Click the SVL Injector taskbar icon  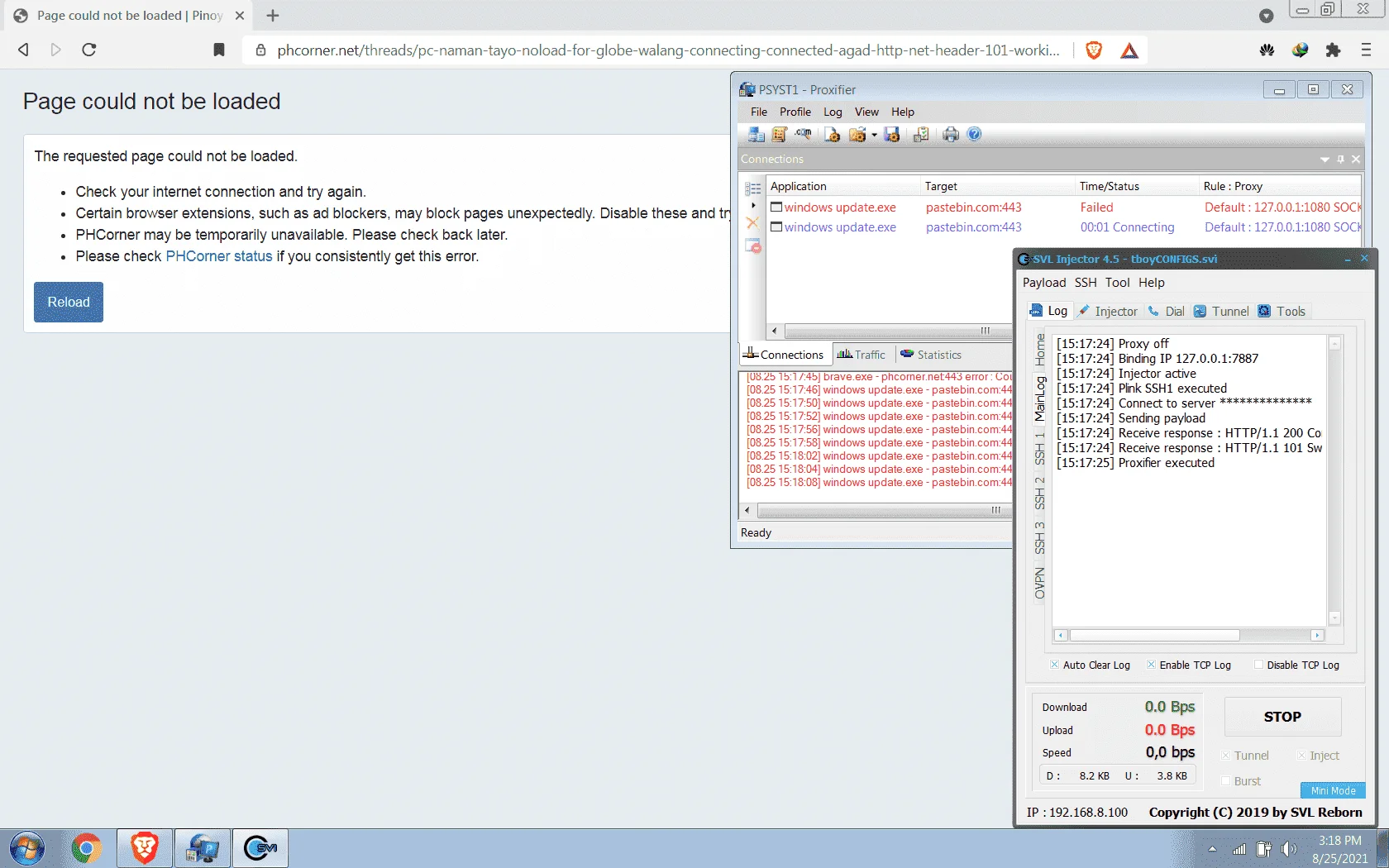click(x=260, y=848)
